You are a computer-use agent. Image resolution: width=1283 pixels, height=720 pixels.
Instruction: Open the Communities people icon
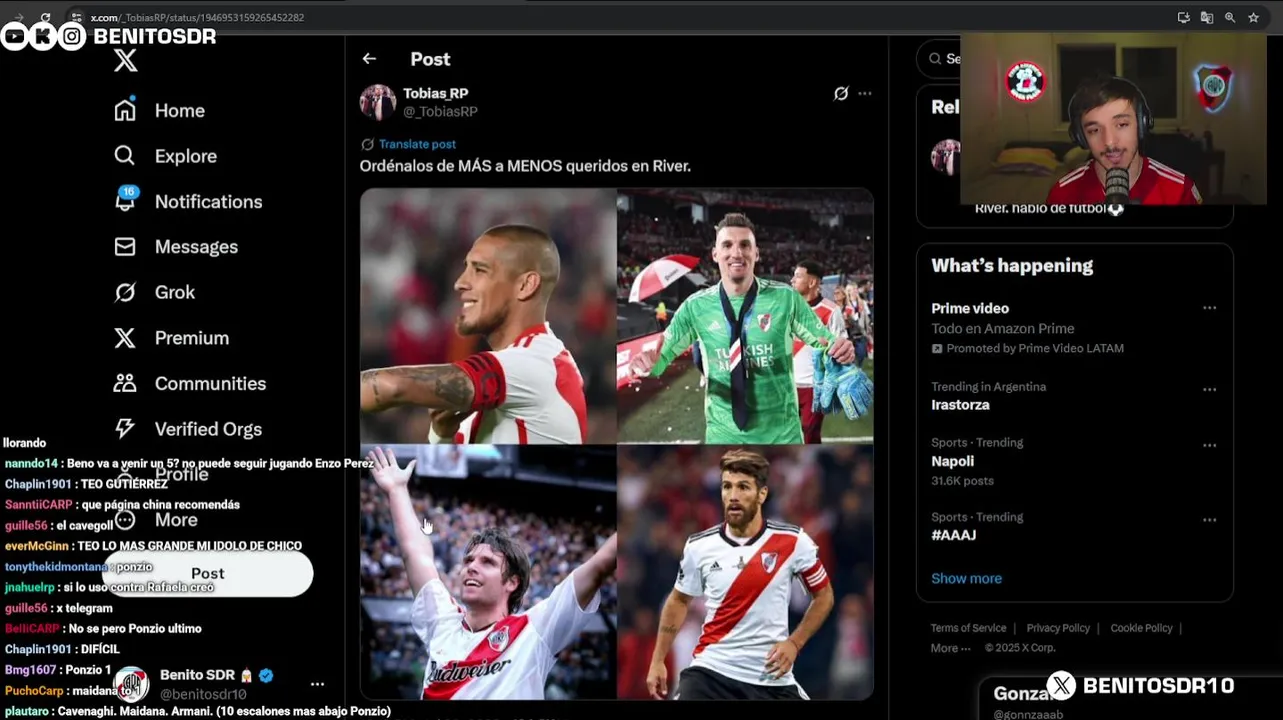(x=125, y=383)
